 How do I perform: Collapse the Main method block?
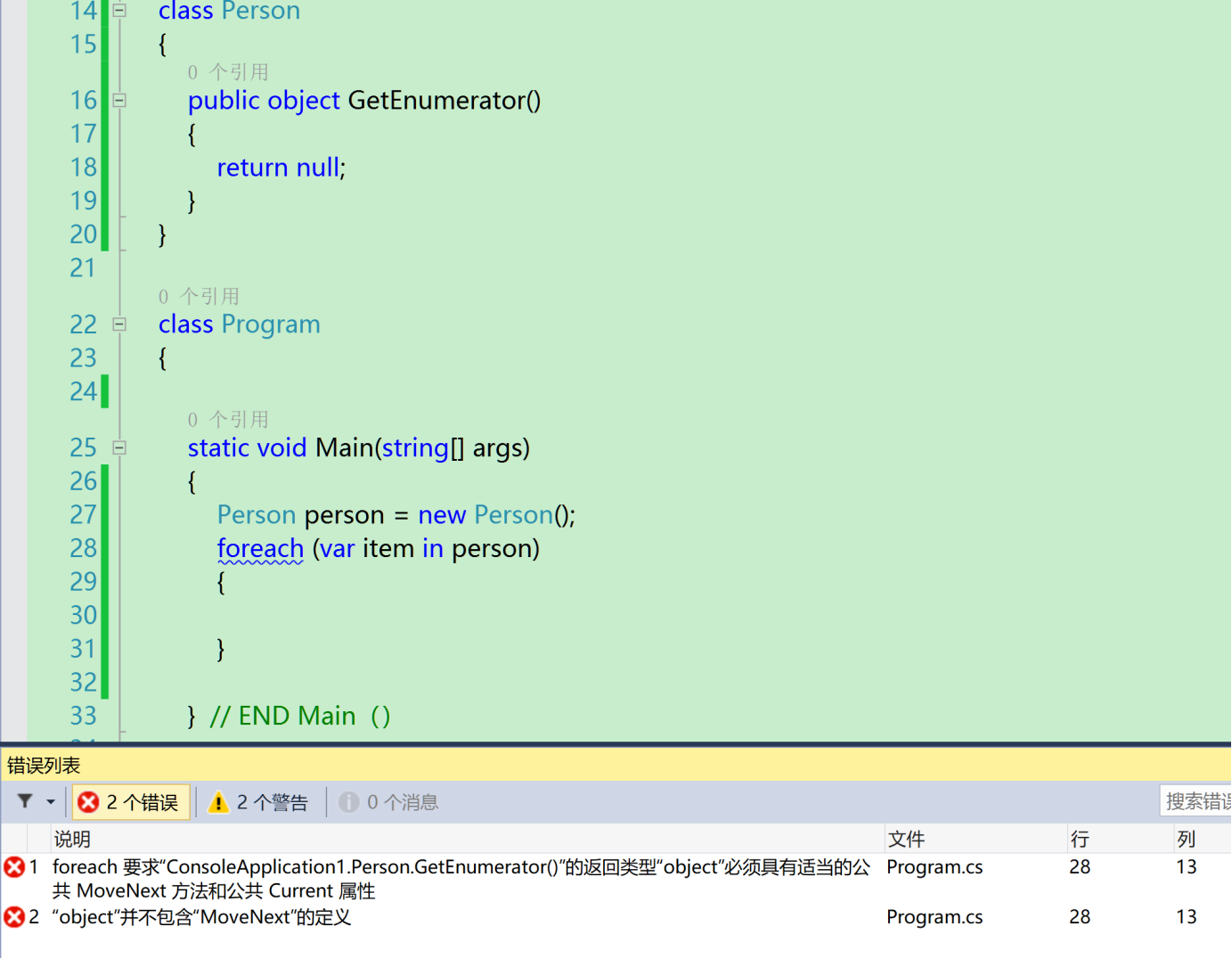[119, 447]
